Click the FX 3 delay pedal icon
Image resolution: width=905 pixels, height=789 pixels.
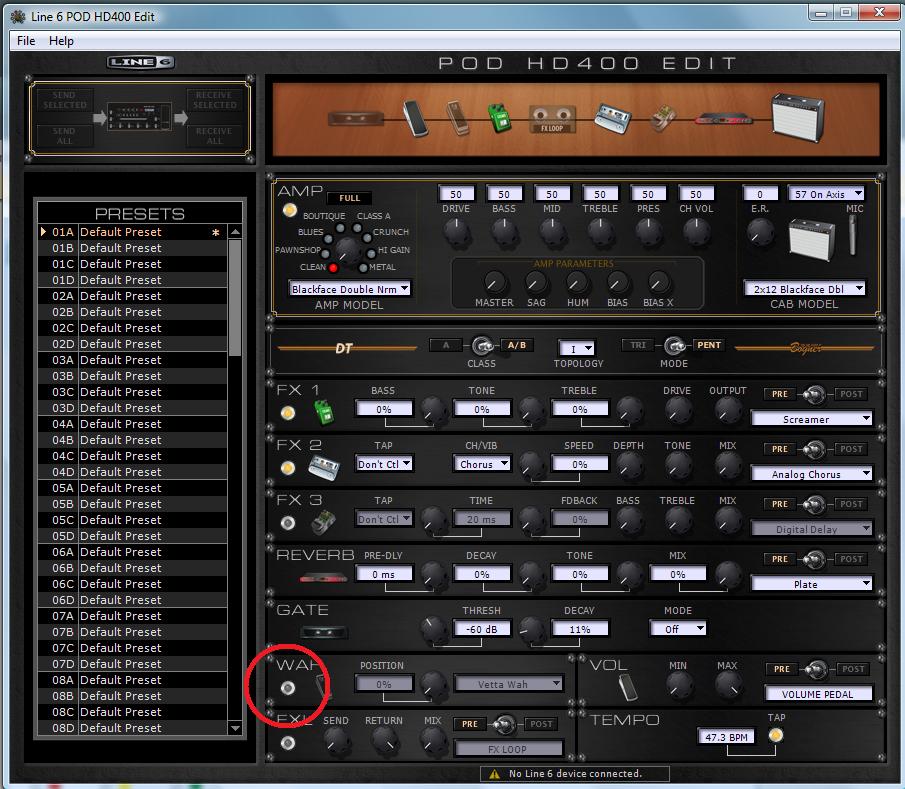[x=324, y=522]
